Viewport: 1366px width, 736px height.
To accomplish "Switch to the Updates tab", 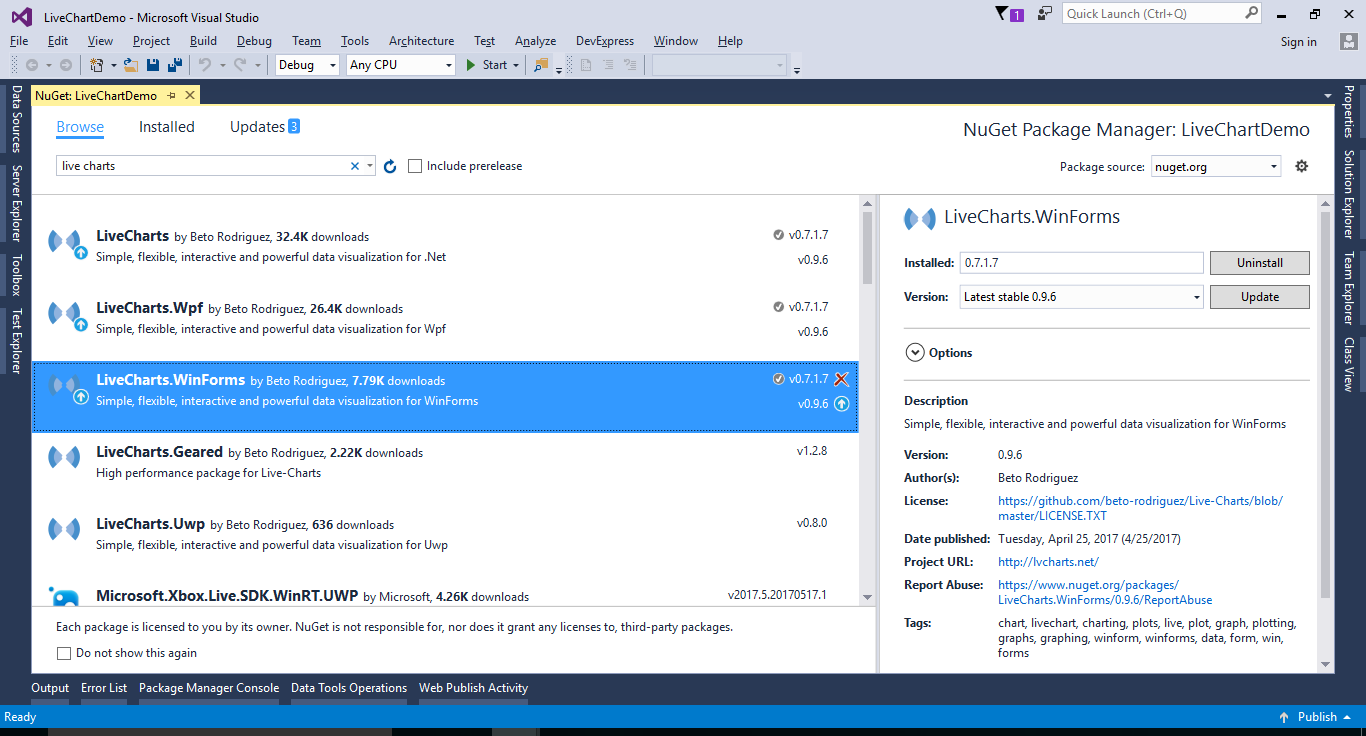I will pyautogui.click(x=265, y=127).
